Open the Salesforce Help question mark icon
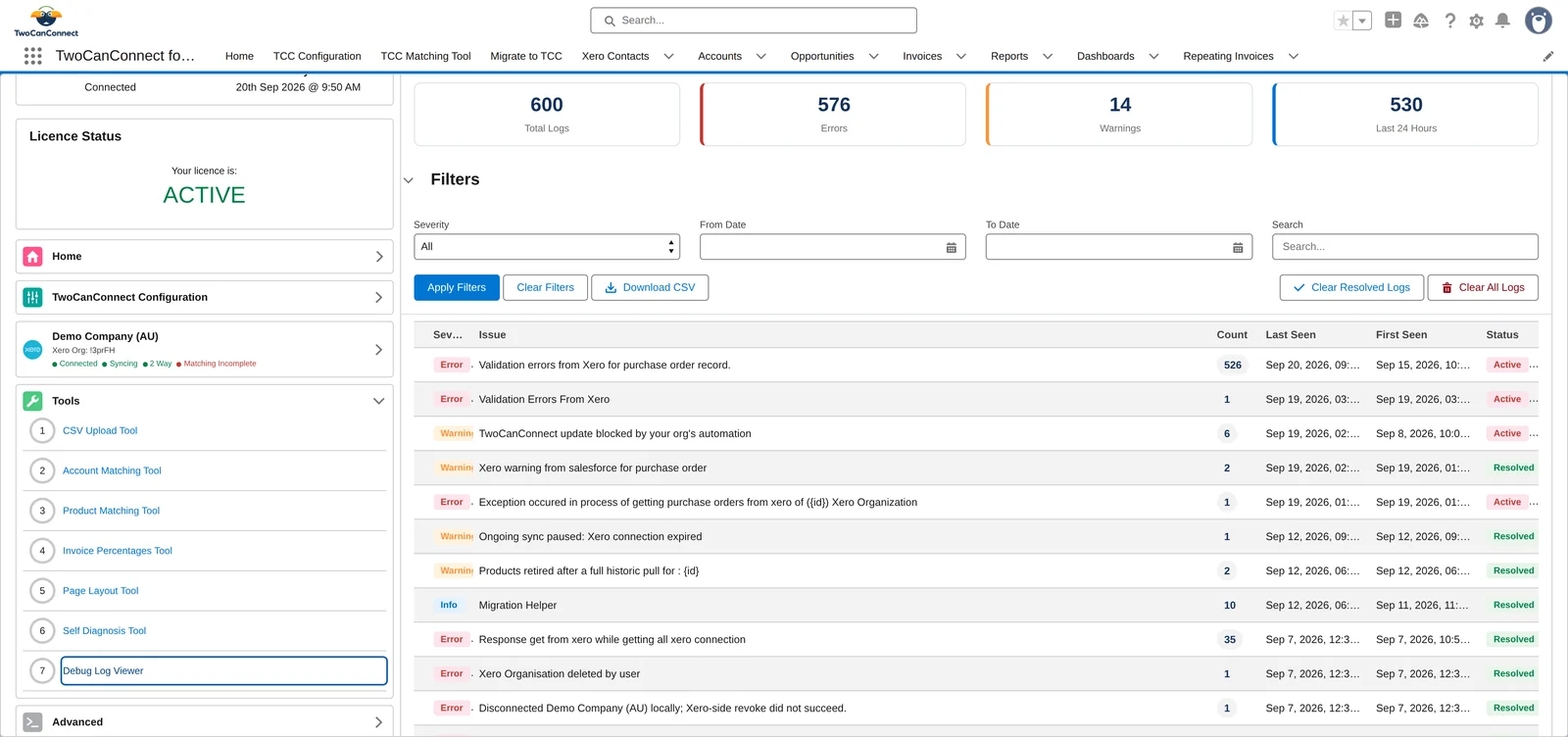1568x737 pixels. click(1449, 21)
